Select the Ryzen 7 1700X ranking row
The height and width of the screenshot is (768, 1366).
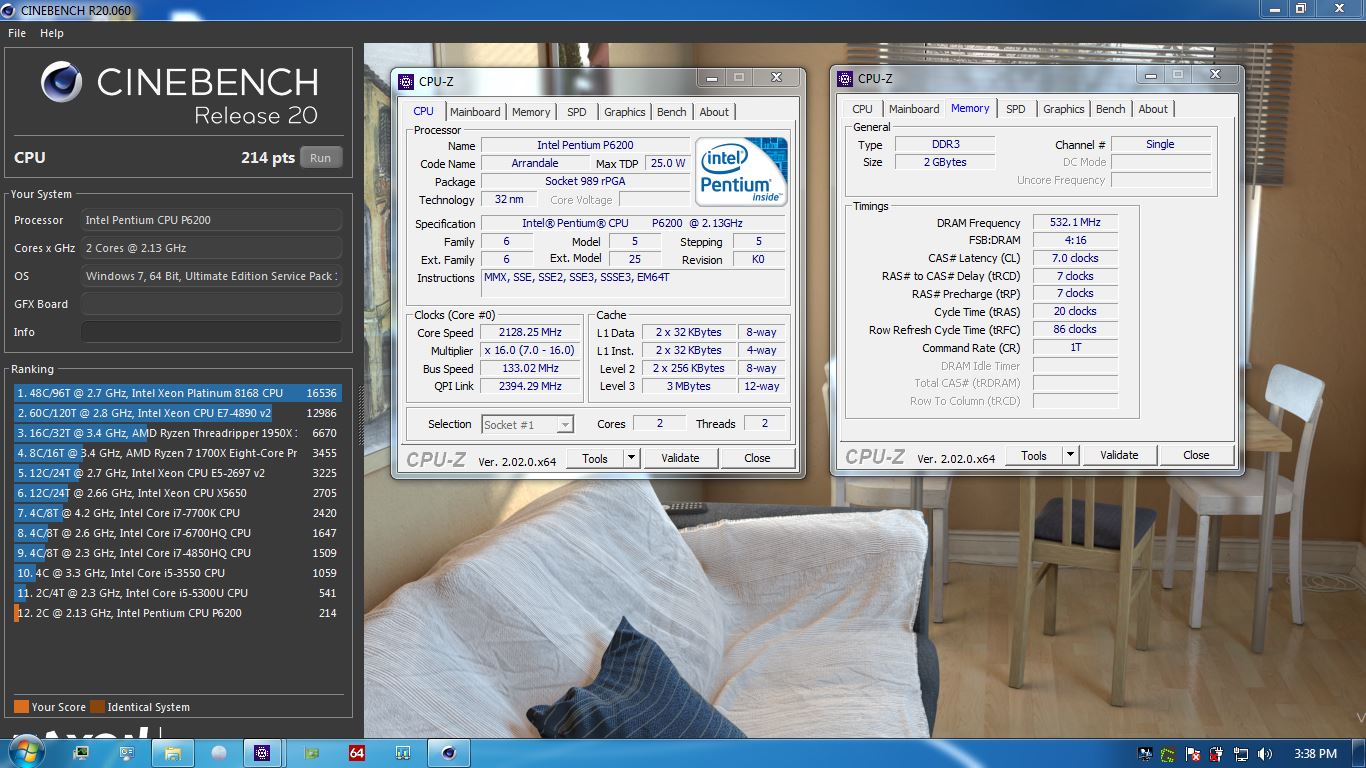177,453
